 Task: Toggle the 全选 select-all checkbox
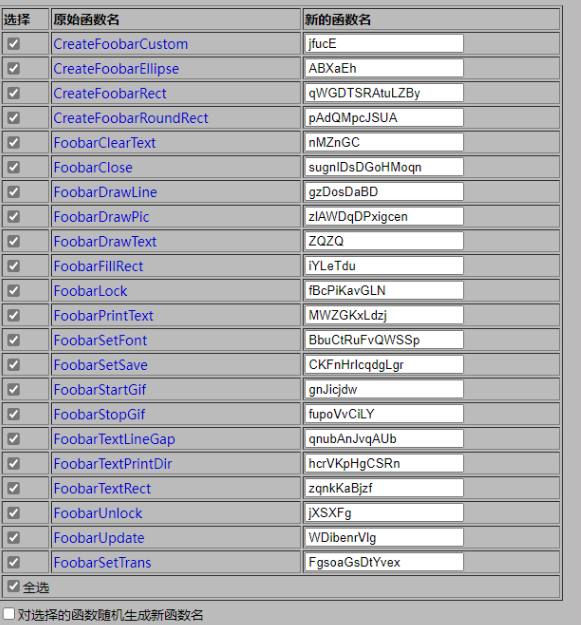tap(14, 586)
